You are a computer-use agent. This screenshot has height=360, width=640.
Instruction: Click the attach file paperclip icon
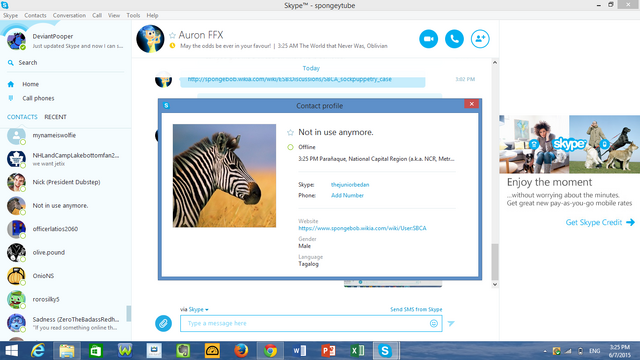(x=163, y=323)
